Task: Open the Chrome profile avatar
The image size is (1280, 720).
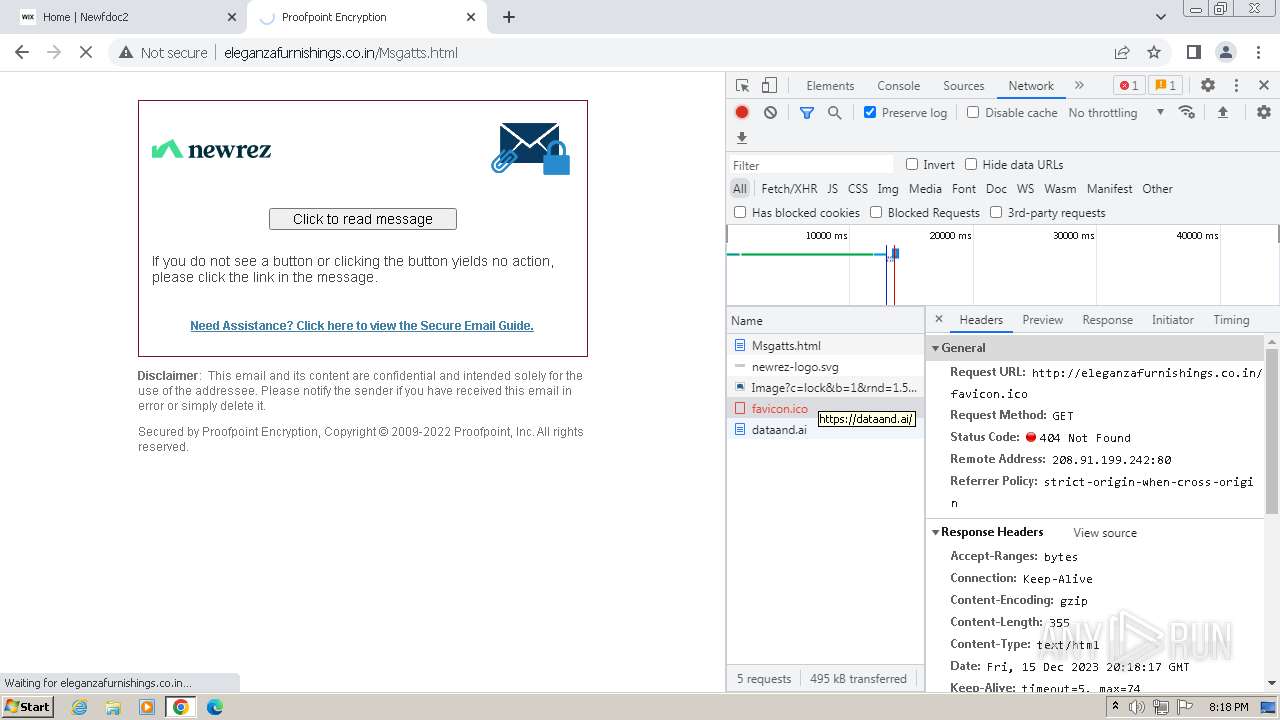Action: pyautogui.click(x=1225, y=52)
